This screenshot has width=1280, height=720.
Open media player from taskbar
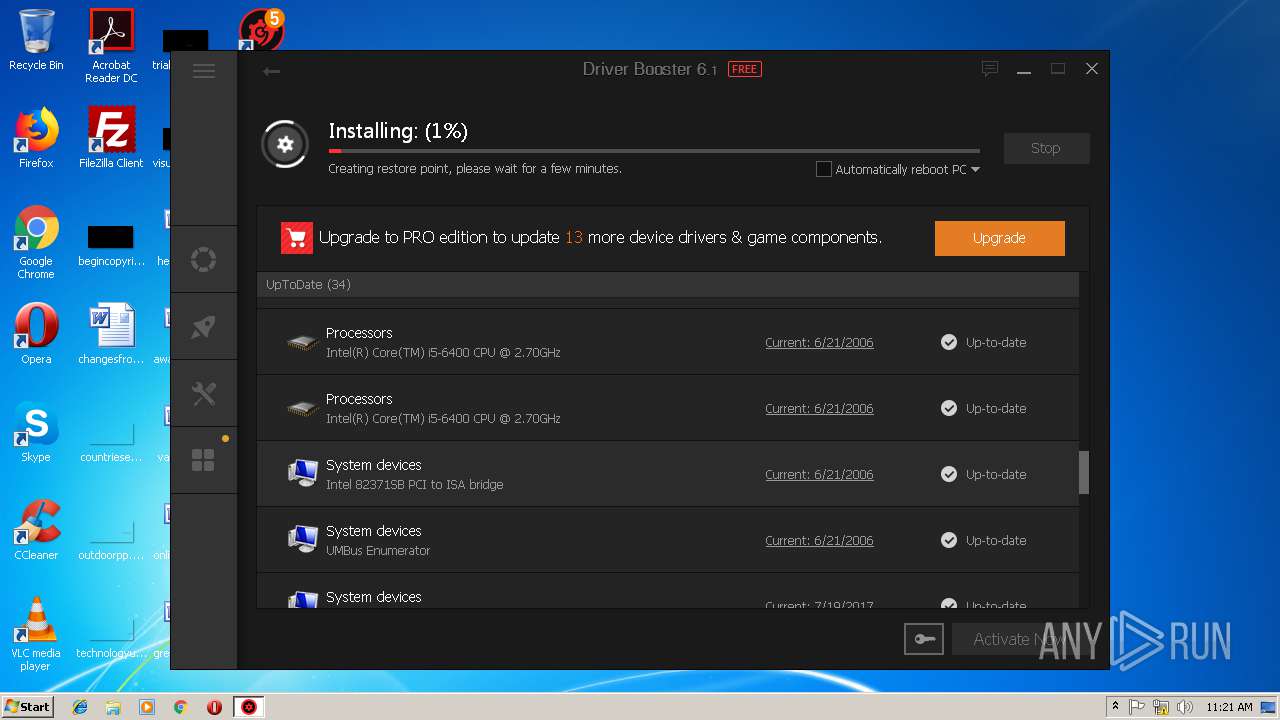pyautogui.click(x=147, y=707)
